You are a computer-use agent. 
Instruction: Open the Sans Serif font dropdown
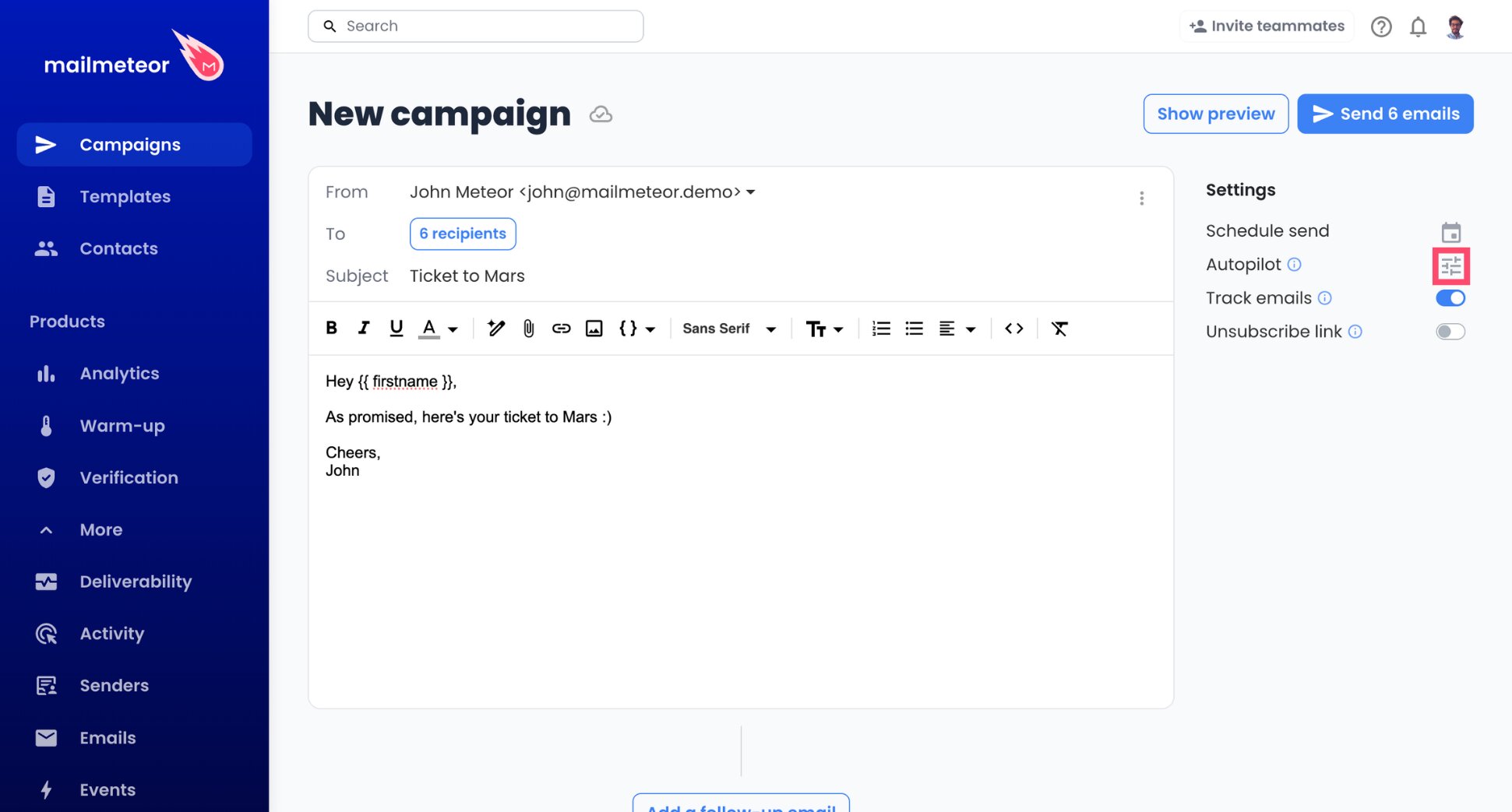click(729, 329)
